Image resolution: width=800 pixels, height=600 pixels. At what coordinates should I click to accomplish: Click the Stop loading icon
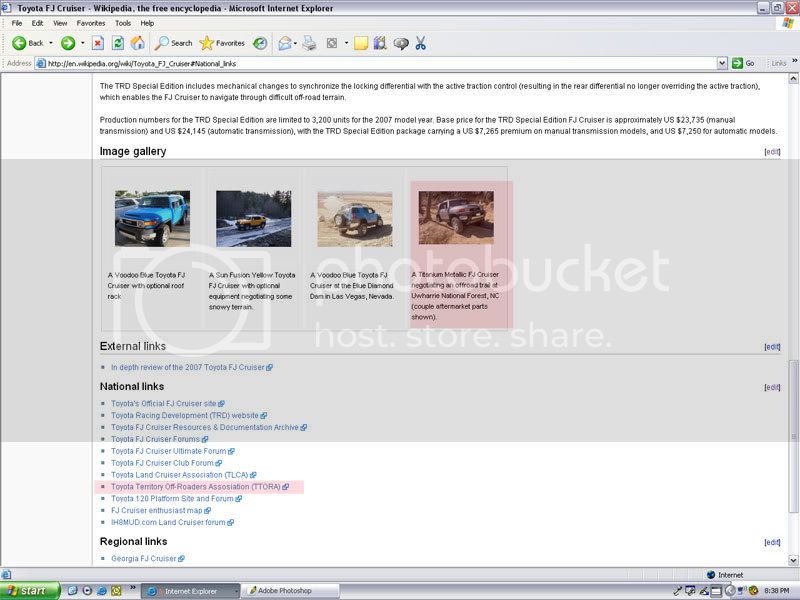click(x=98, y=43)
